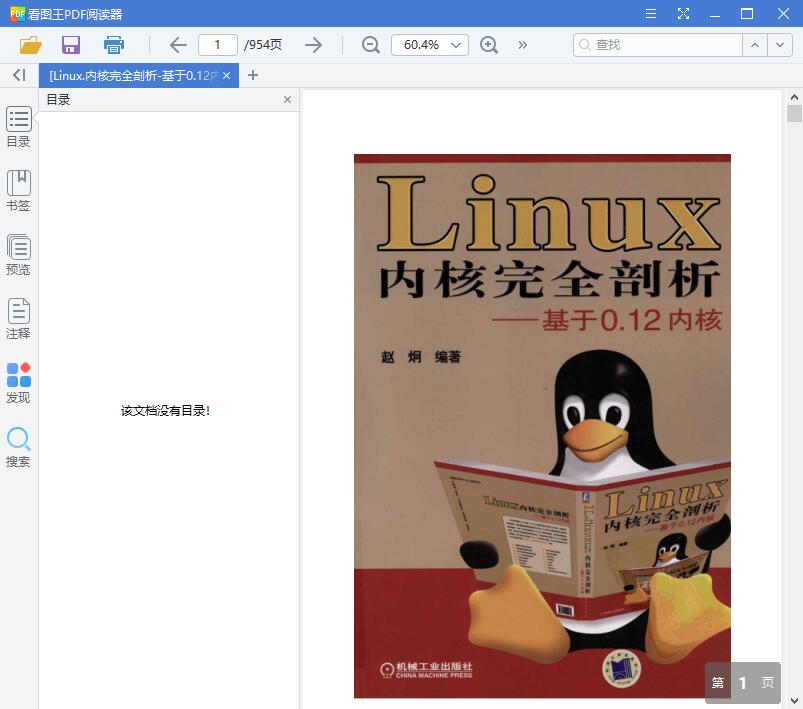Click the vertical scrollbar thumb

tap(794, 113)
